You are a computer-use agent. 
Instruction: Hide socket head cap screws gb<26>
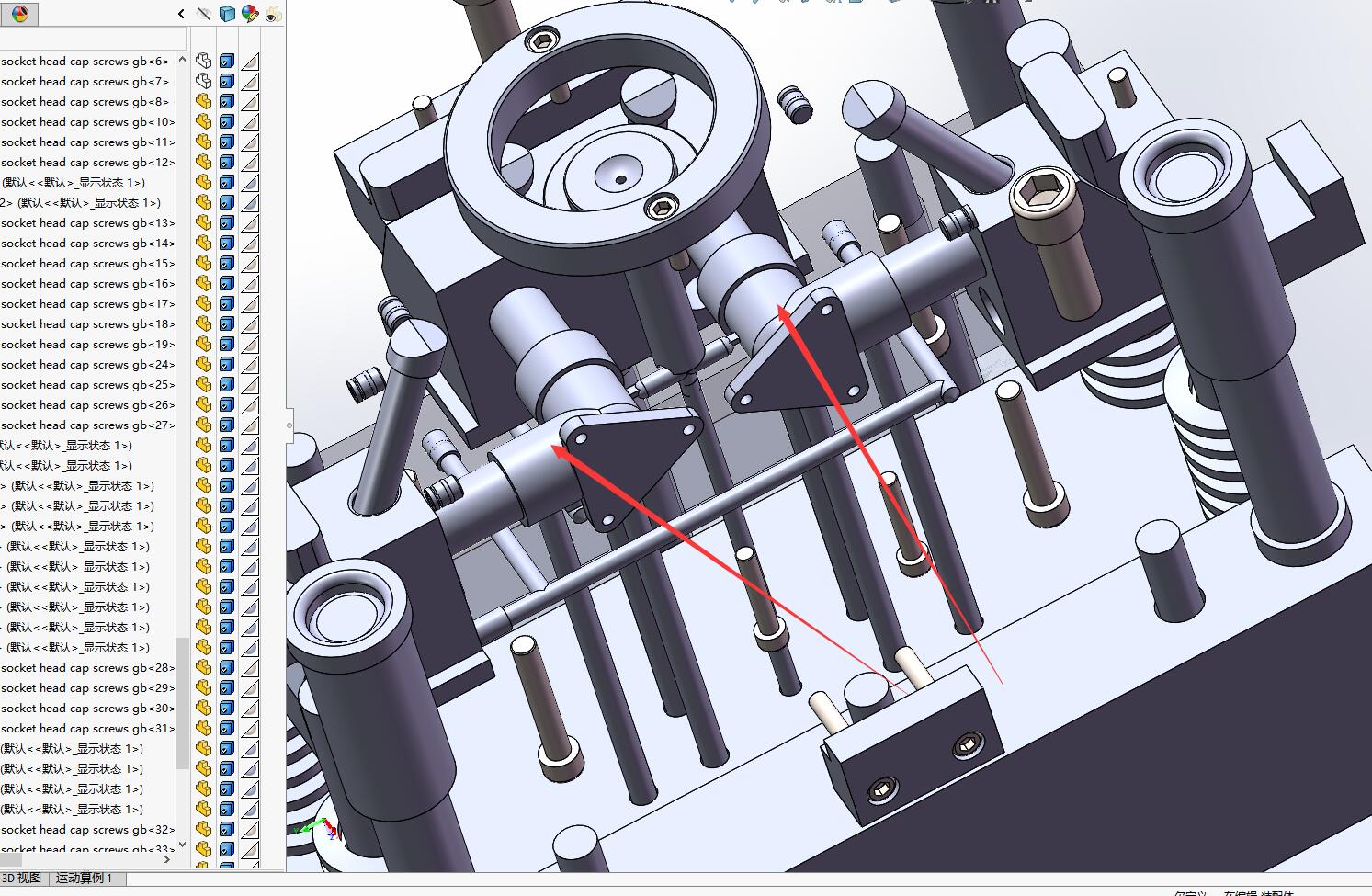click(204, 405)
